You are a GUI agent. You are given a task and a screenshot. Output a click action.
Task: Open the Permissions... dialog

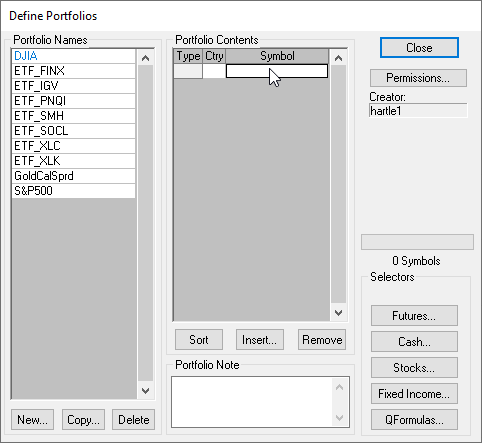point(418,78)
